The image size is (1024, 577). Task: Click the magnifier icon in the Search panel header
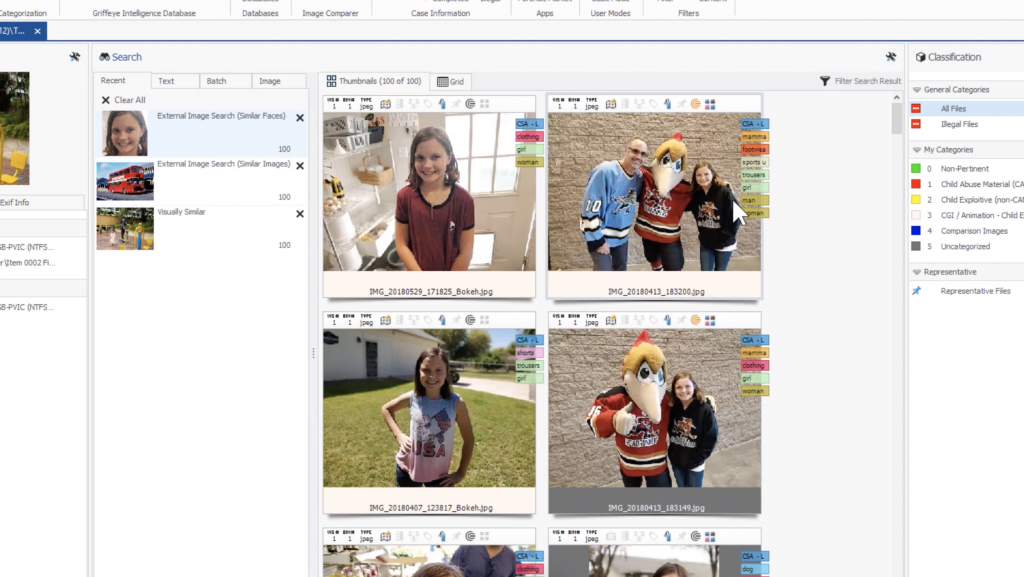tap(105, 57)
